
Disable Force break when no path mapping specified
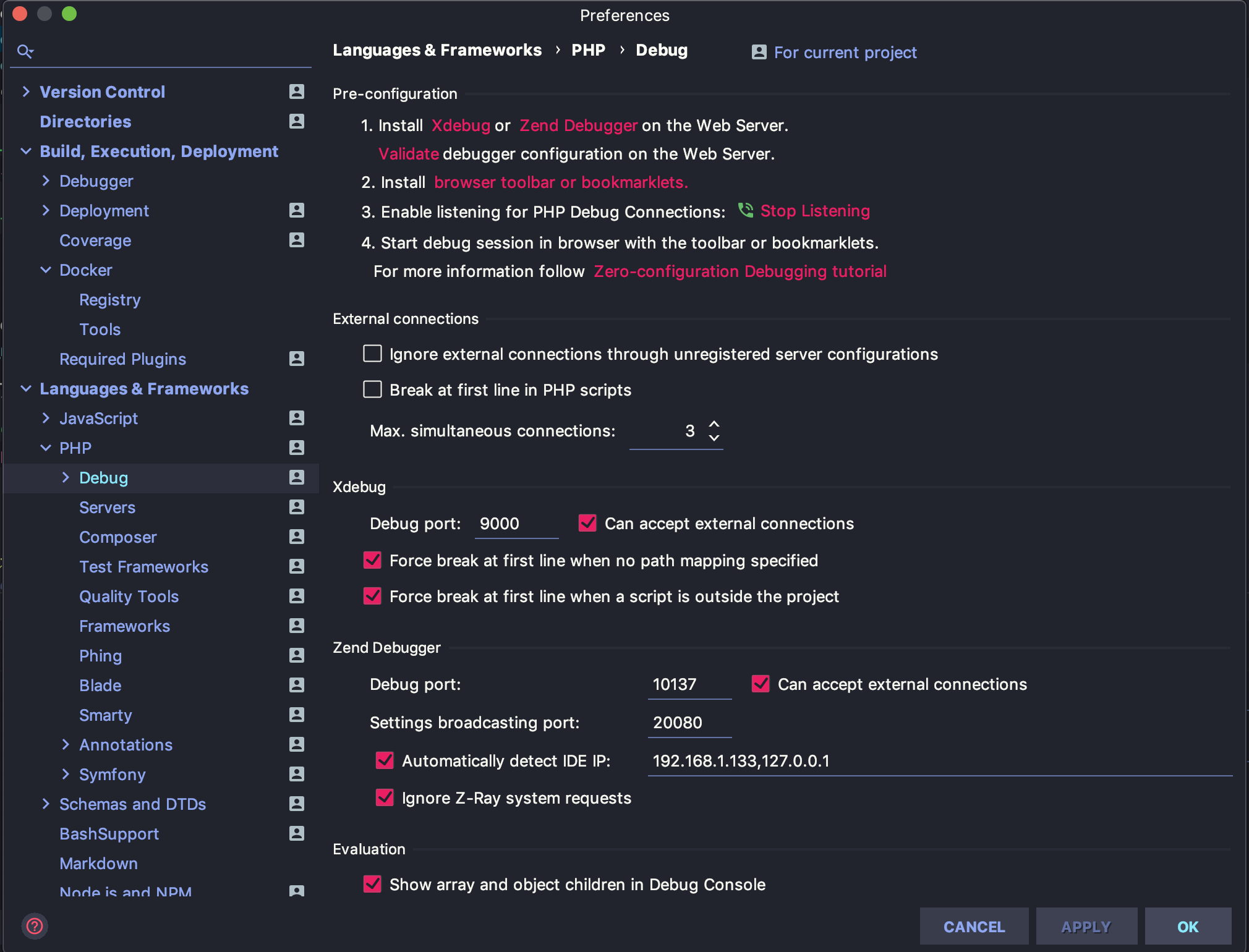372,560
